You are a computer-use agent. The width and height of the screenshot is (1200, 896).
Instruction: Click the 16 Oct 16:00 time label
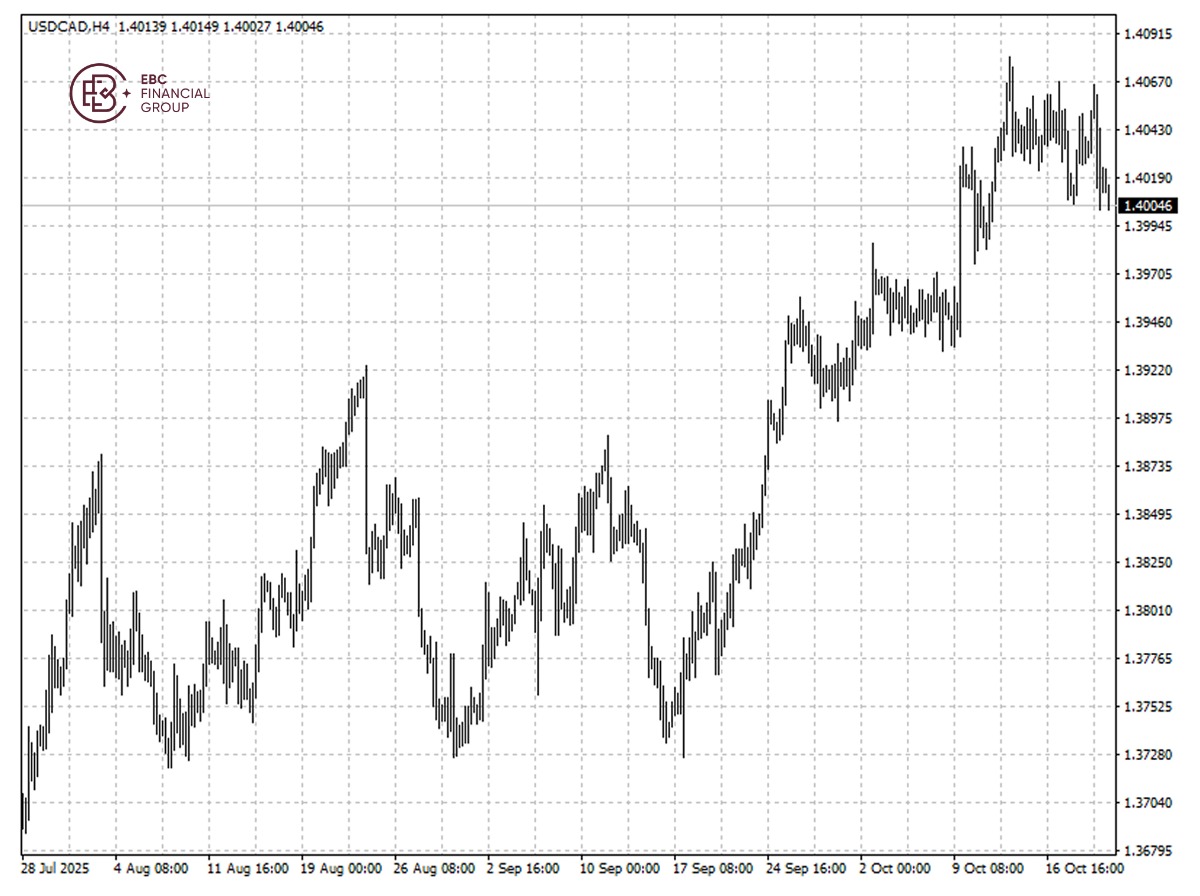pyautogui.click(x=1084, y=869)
